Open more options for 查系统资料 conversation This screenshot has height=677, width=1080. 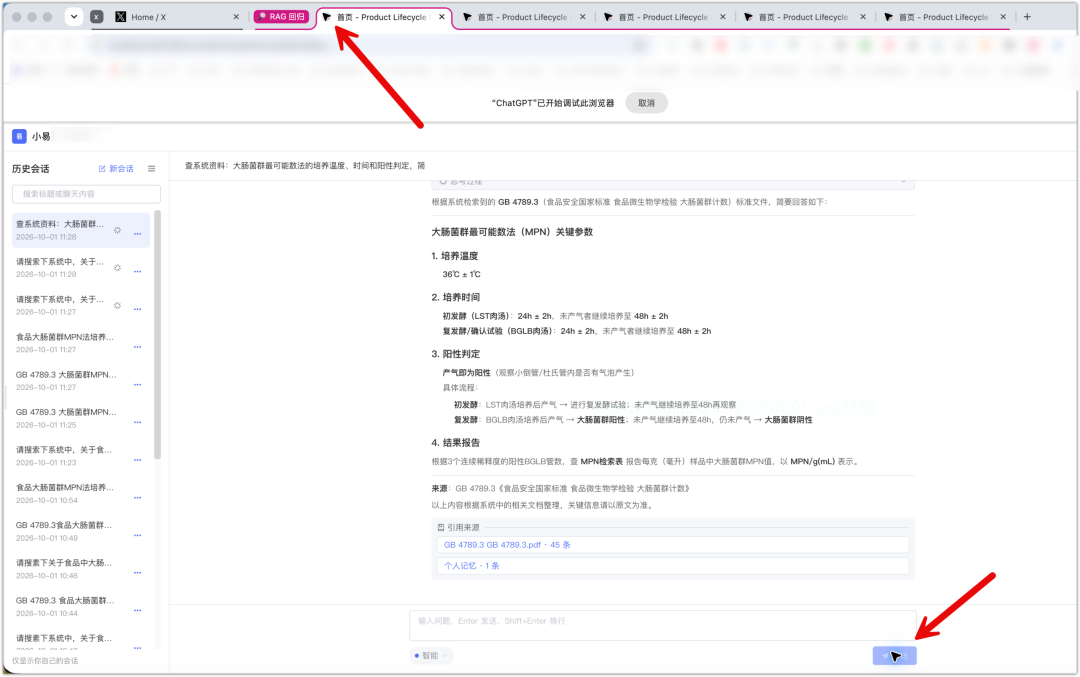(137, 234)
